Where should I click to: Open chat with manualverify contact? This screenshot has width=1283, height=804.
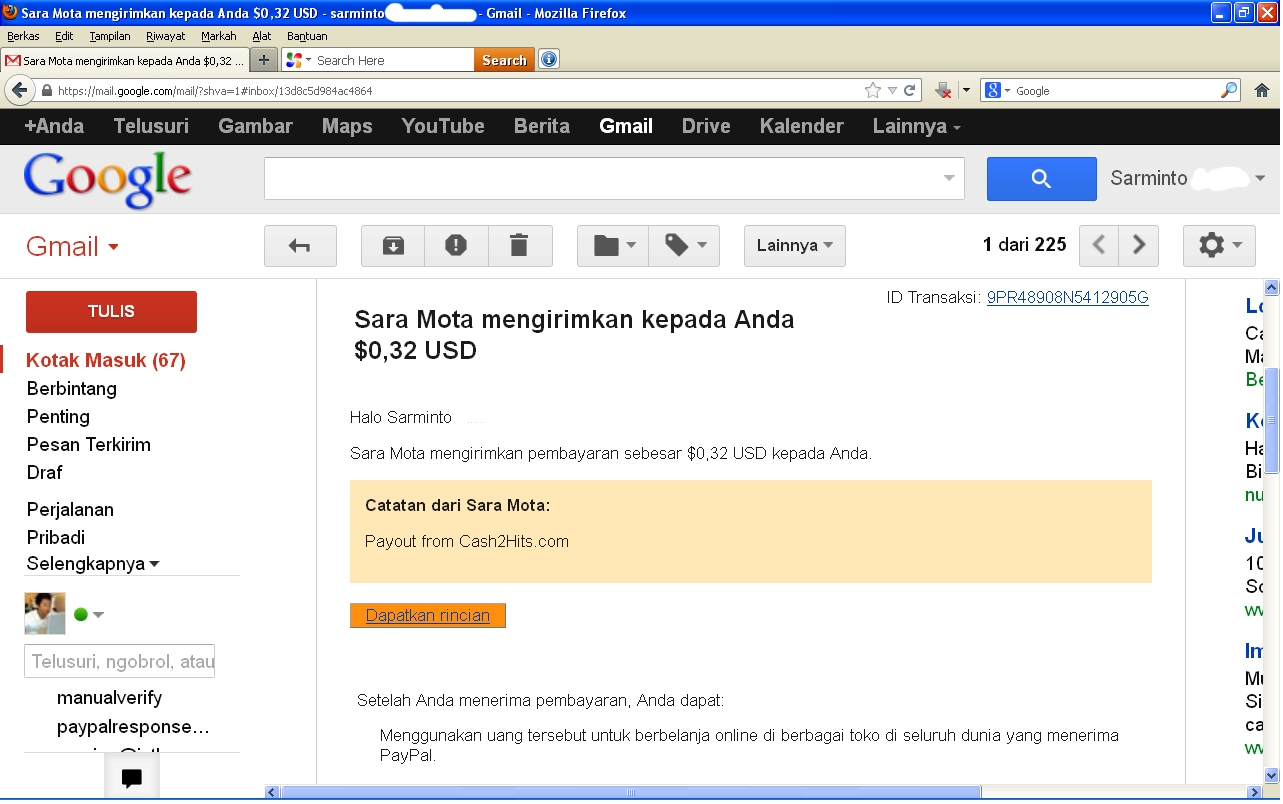tap(109, 698)
